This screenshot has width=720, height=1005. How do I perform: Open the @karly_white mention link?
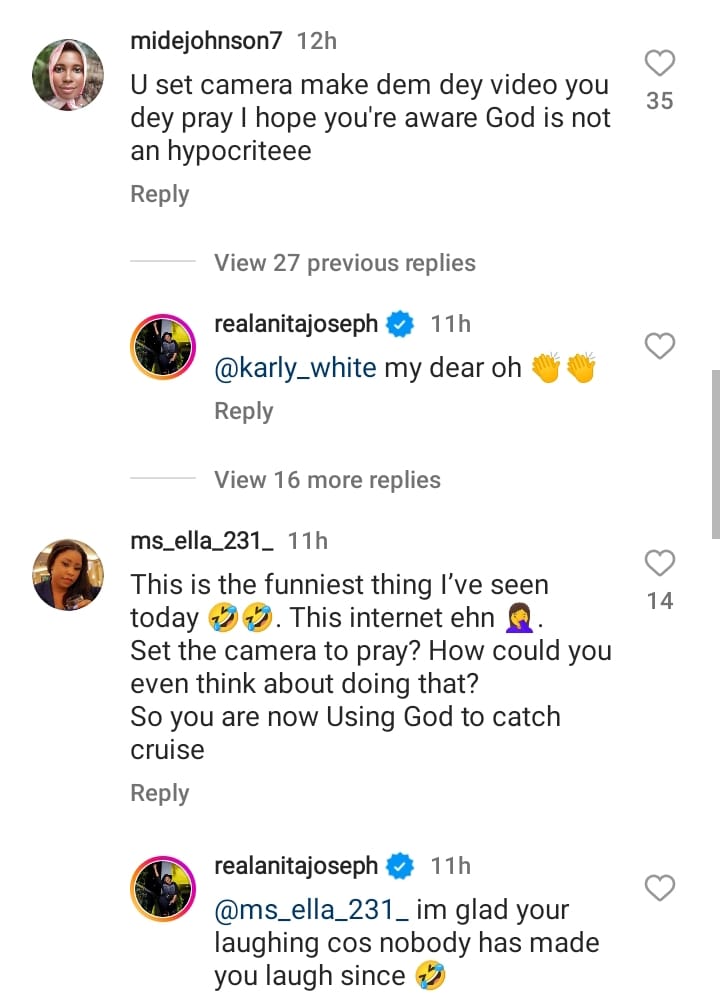tap(295, 369)
